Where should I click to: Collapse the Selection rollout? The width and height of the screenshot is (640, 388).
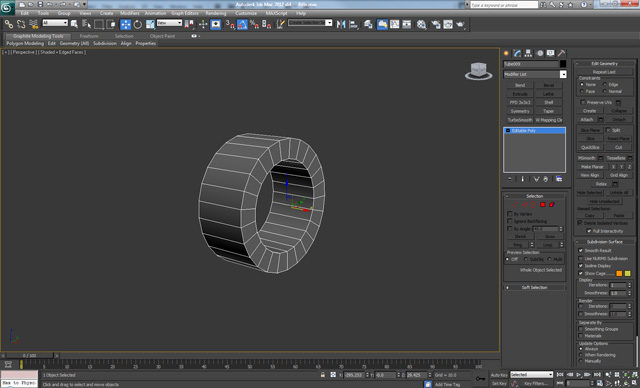tap(535, 196)
